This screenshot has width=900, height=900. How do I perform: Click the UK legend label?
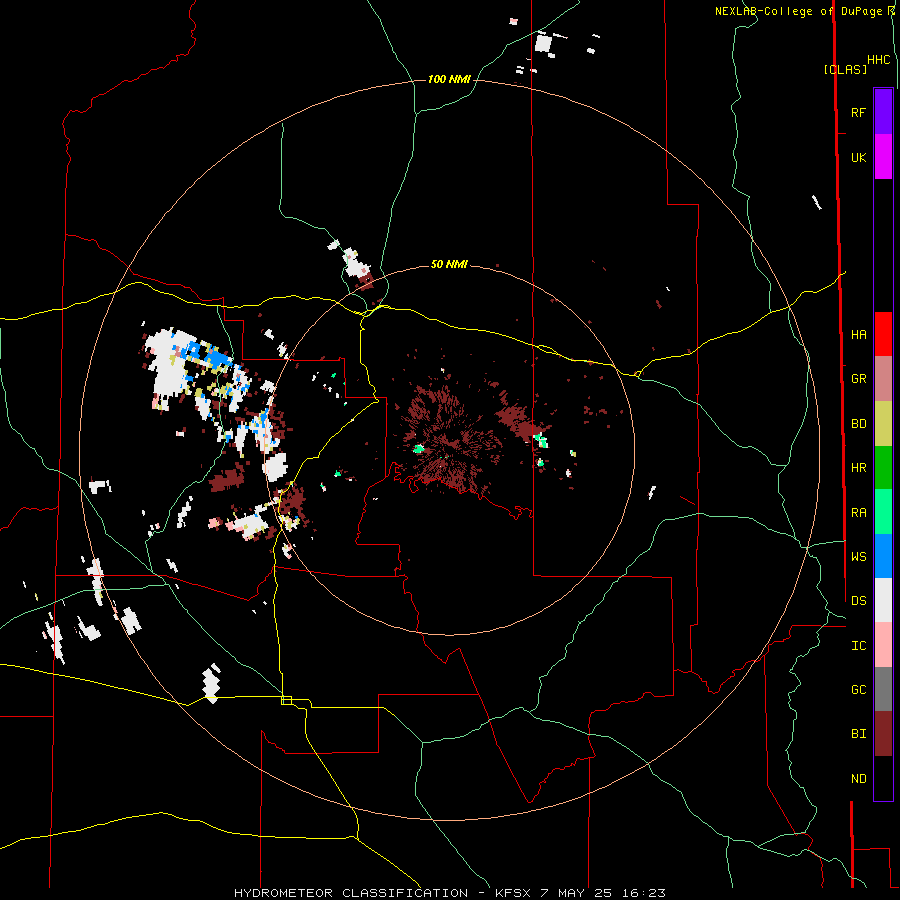pyautogui.click(x=858, y=158)
